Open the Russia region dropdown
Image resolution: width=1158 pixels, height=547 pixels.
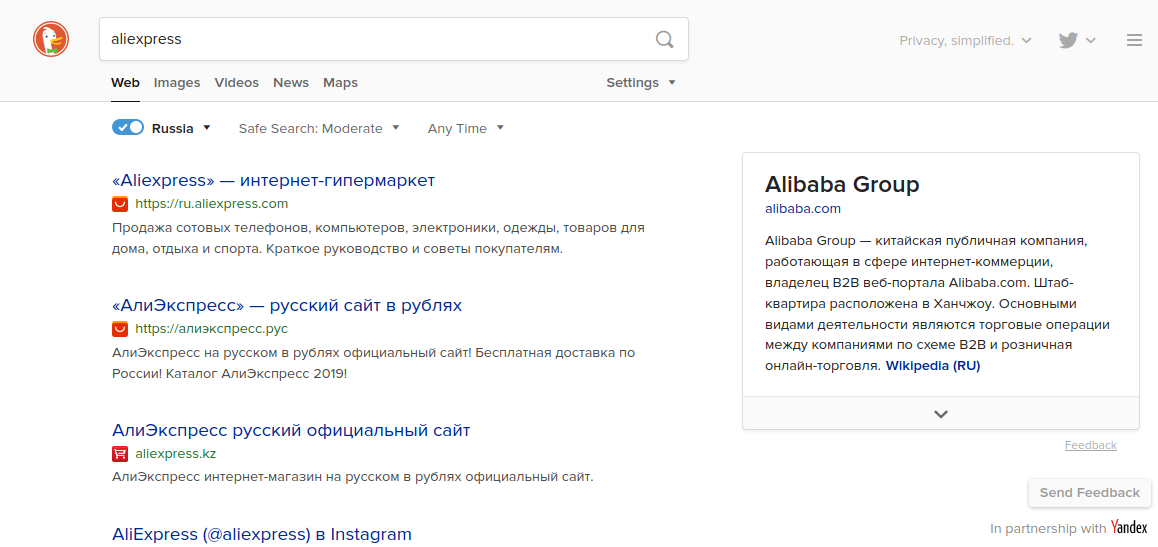point(182,128)
